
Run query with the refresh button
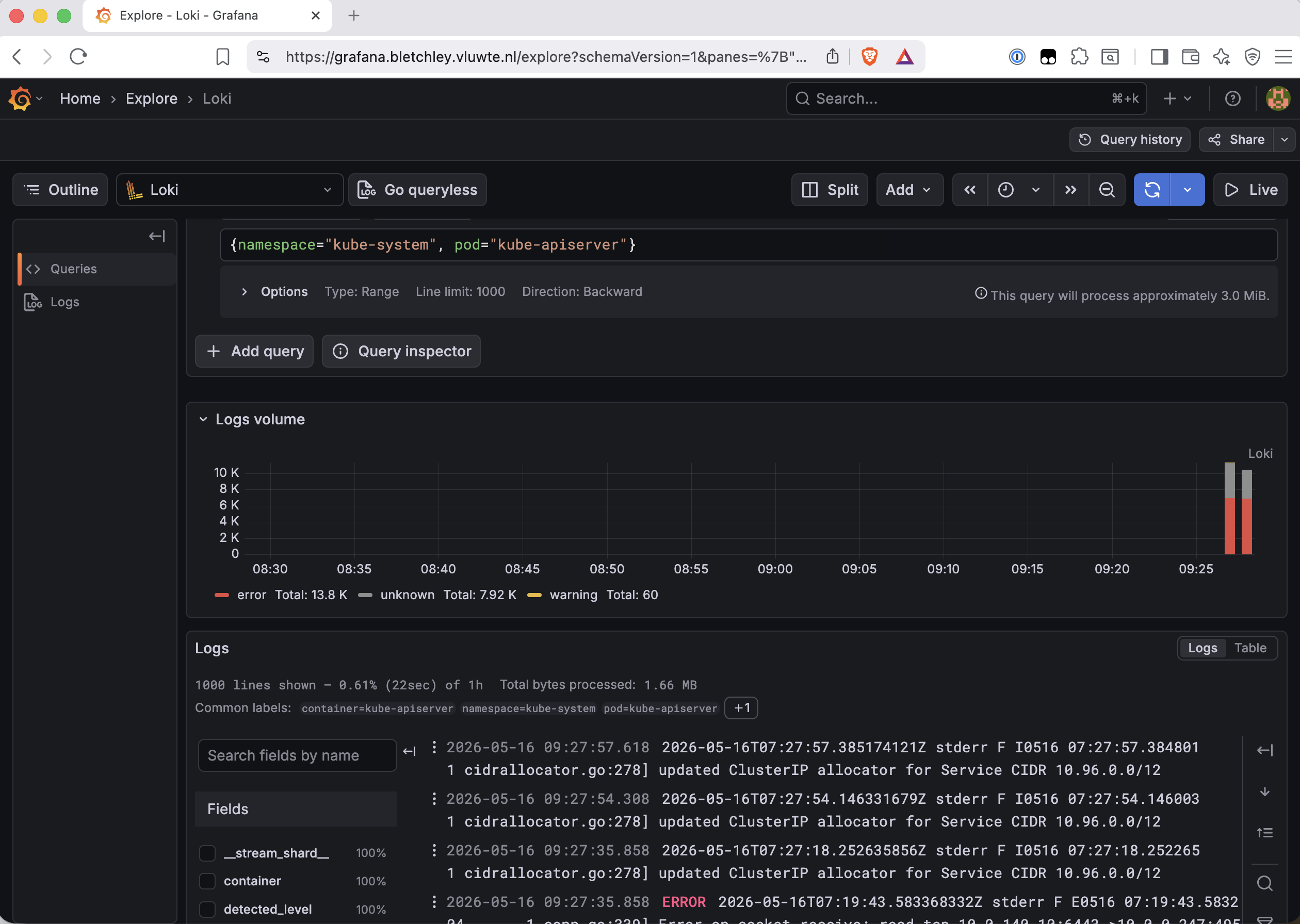(1152, 189)
